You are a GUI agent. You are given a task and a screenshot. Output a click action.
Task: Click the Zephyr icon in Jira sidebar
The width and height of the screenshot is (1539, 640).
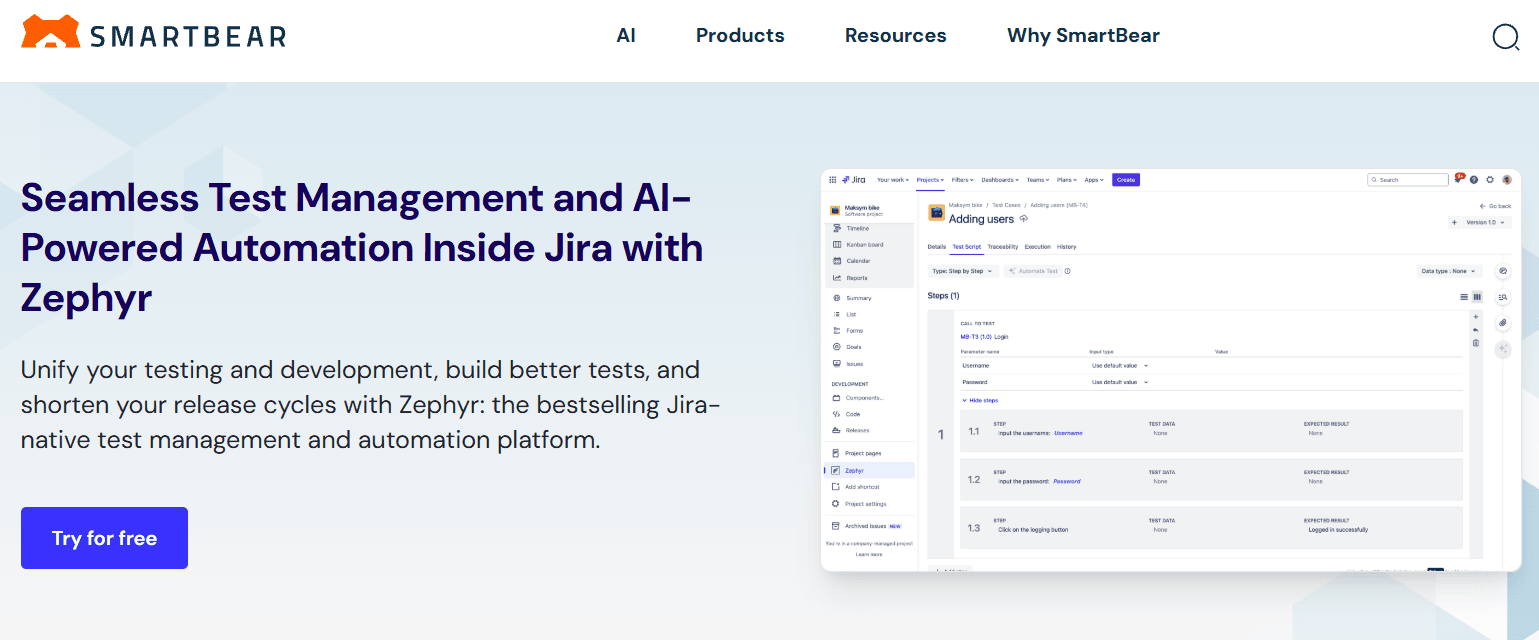pyautogui.click(x=836, y=470)
